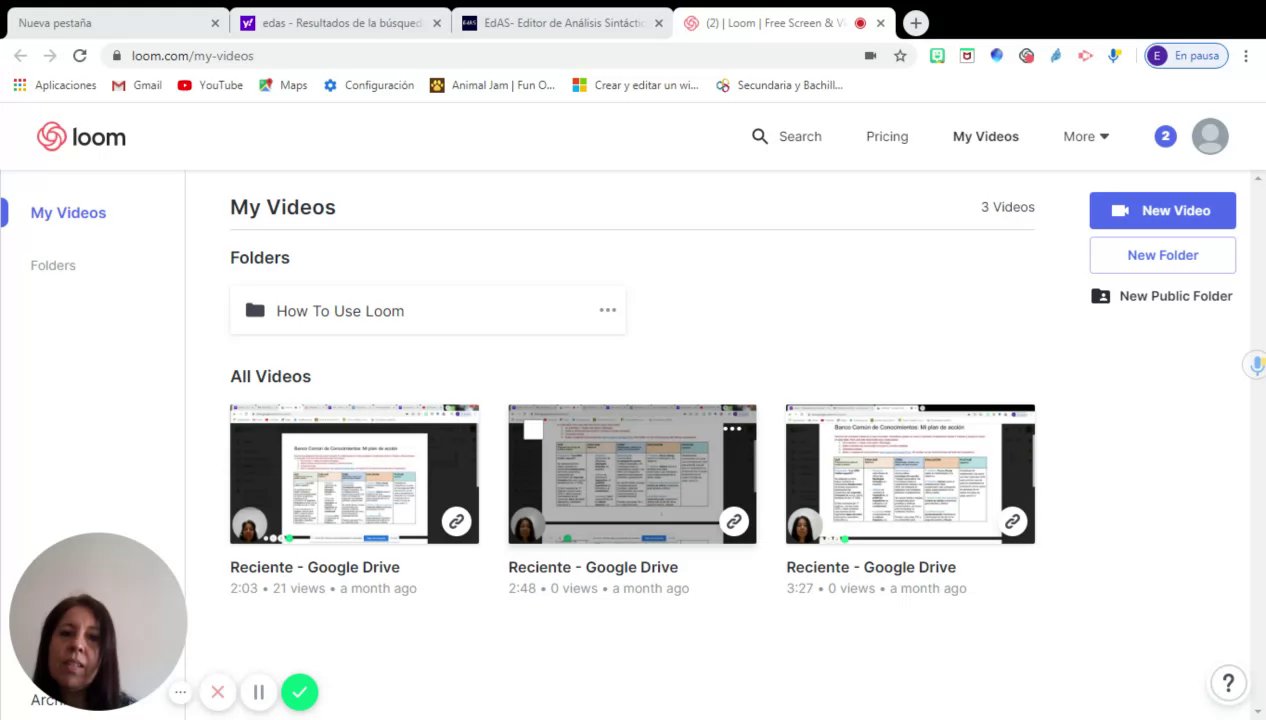
Task: Click the Loom logo in the header
Action: [82, 137]
